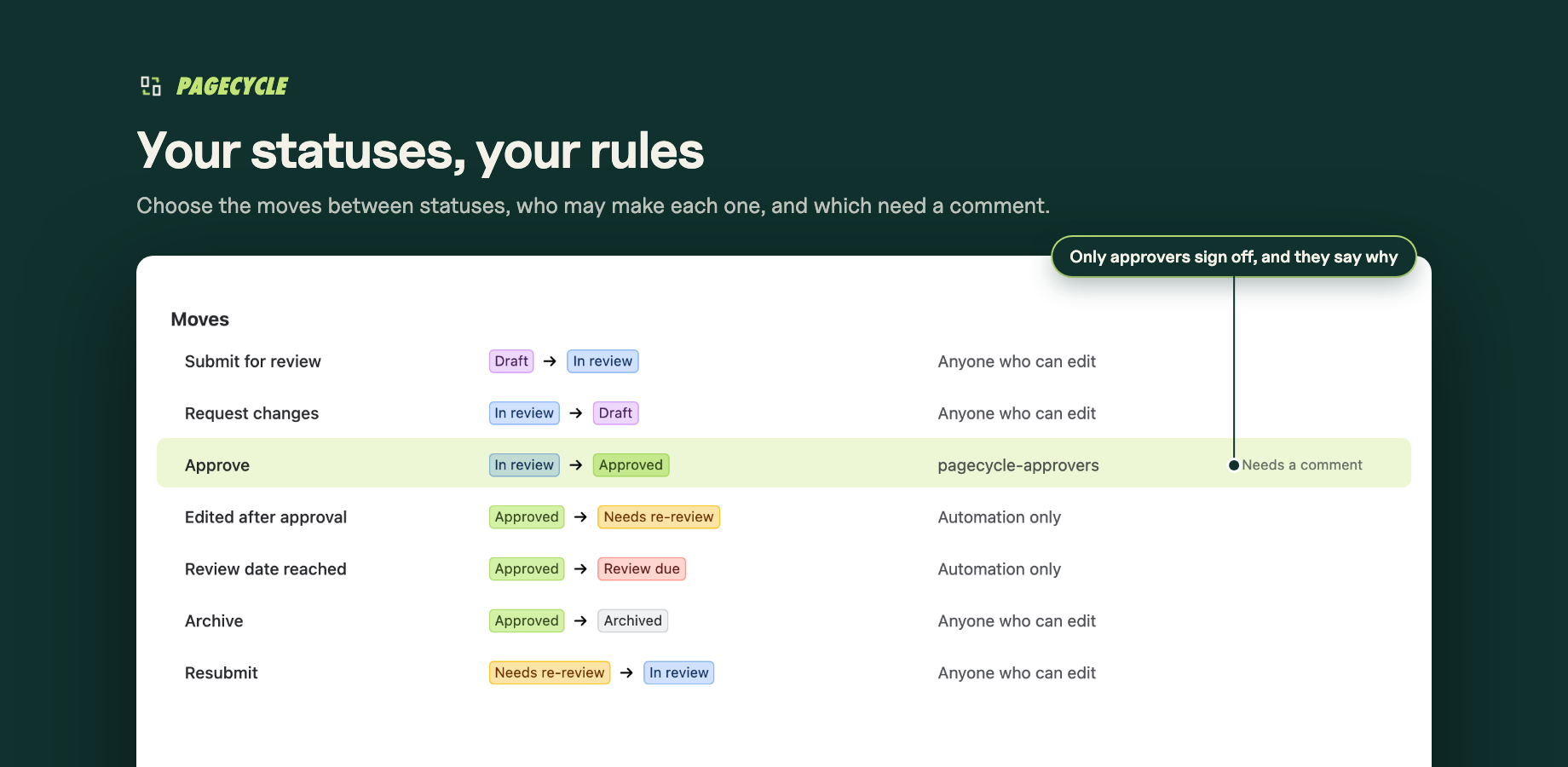Click arrow icon in Submit for review row

tap(550, 361)
